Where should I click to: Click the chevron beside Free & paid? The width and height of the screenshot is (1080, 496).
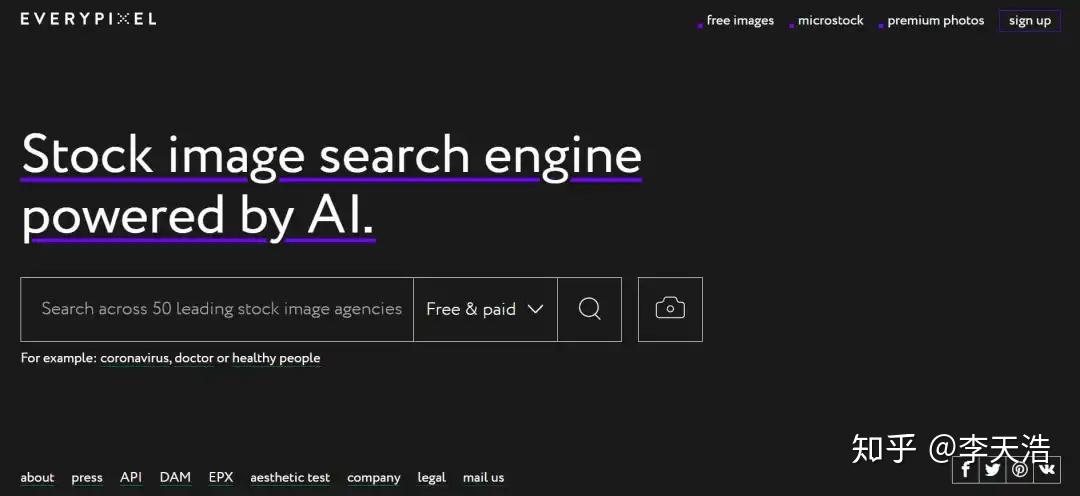click(x=535, y=309)
